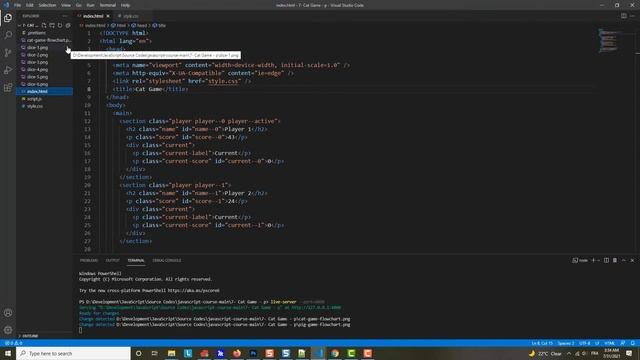Image resolution: width=640 pixels, height=360 pixels.
Task: Switch to the Output panel tab
Action: tap(113, 260)
